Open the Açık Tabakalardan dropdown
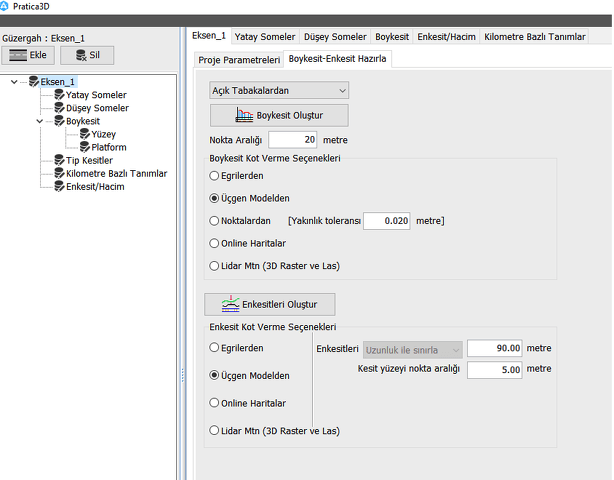The width and height of the screenshot is (614, 480). (x=279, y=91)
